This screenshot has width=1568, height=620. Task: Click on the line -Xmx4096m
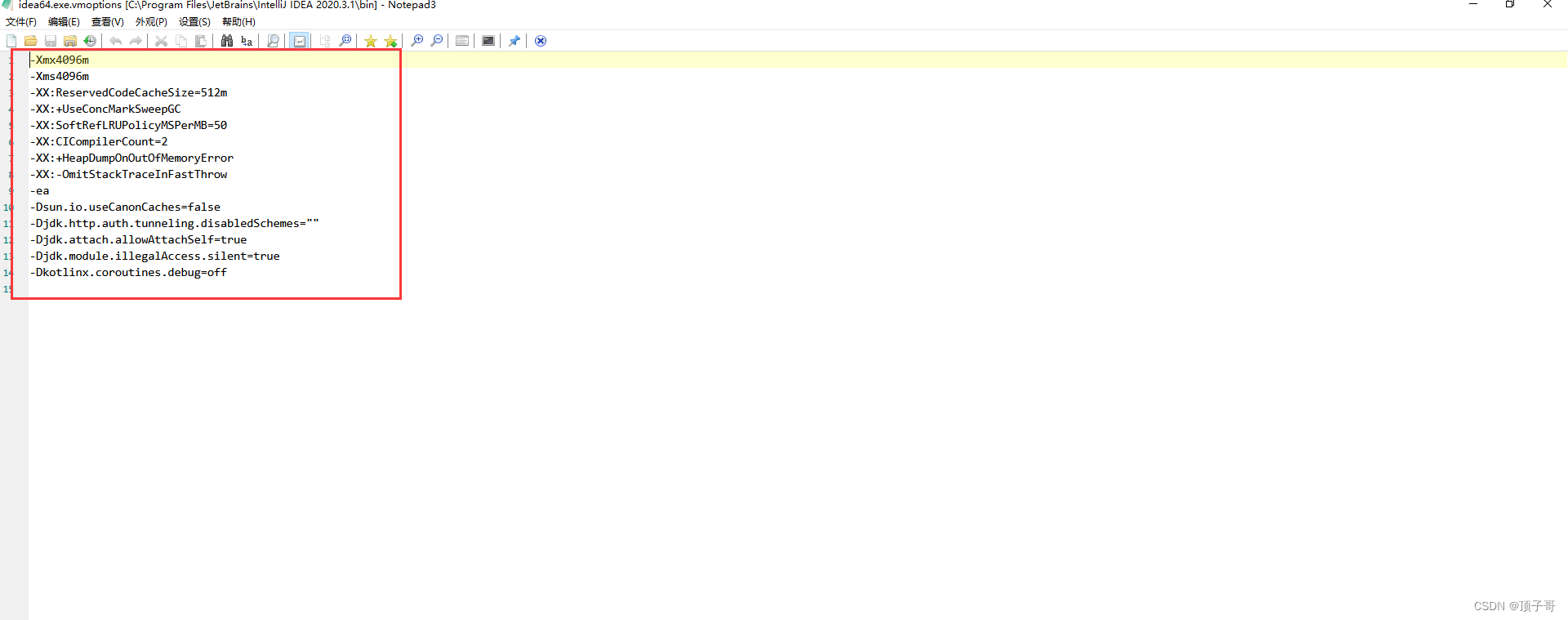point(60,60)
